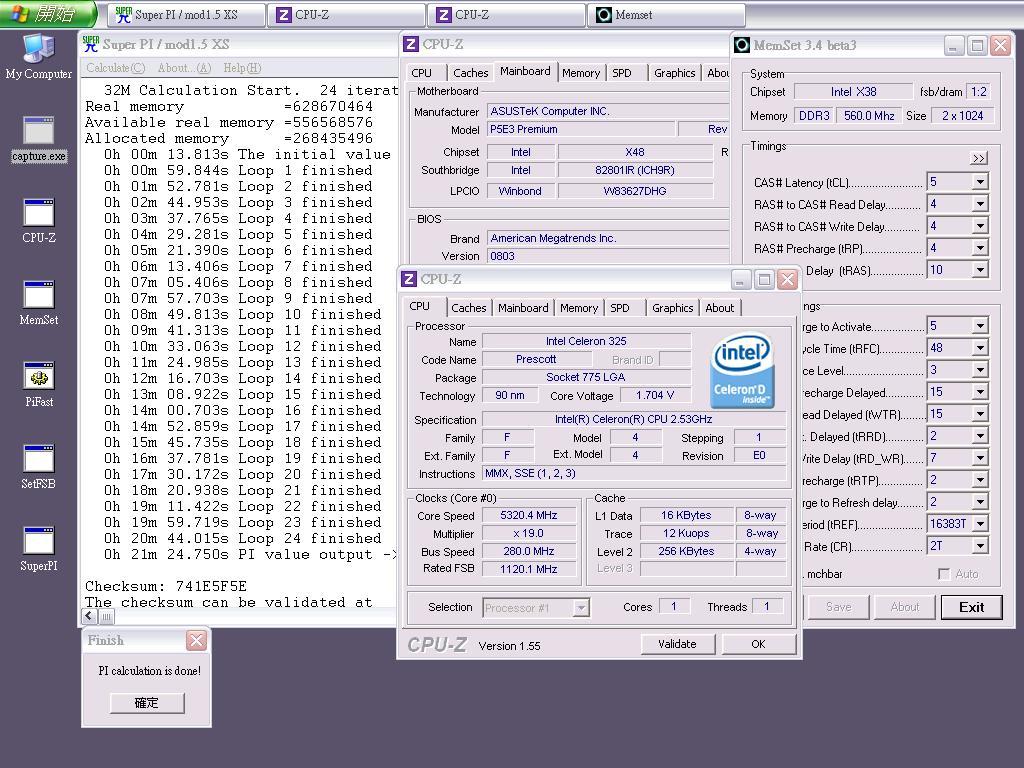Viewport: 1024px width, 768px height.
Task: Open About tab in front CPU-Z
Action: (x=719, y=308)
